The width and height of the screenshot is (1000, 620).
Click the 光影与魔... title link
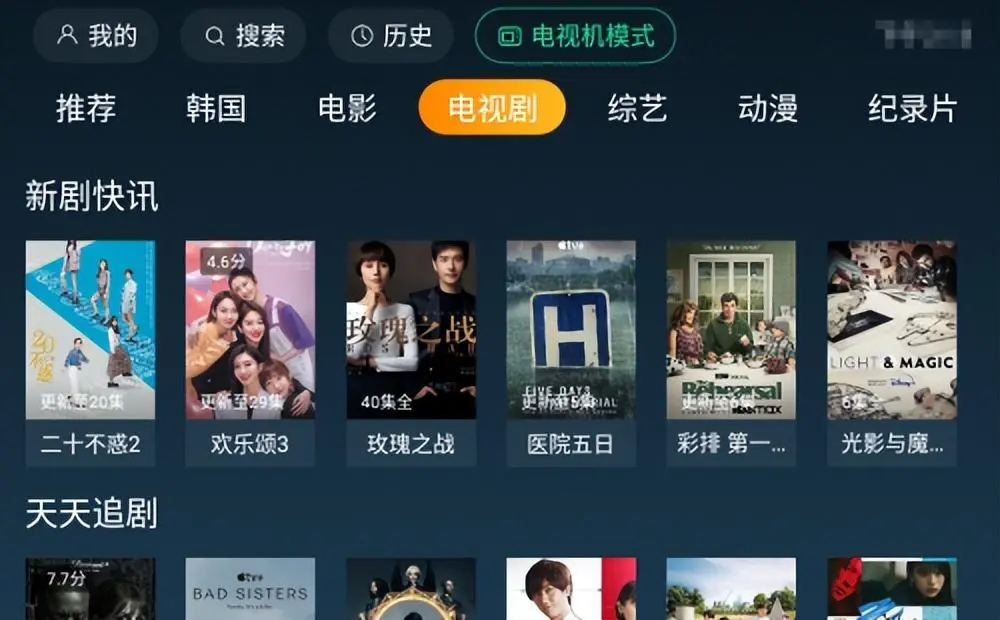pos(892,443)
